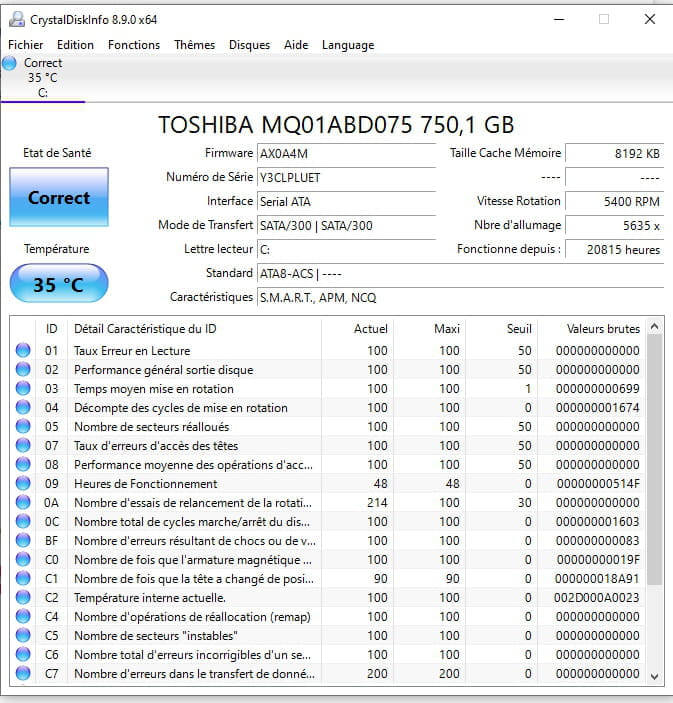Open the Edition menu

75,45
